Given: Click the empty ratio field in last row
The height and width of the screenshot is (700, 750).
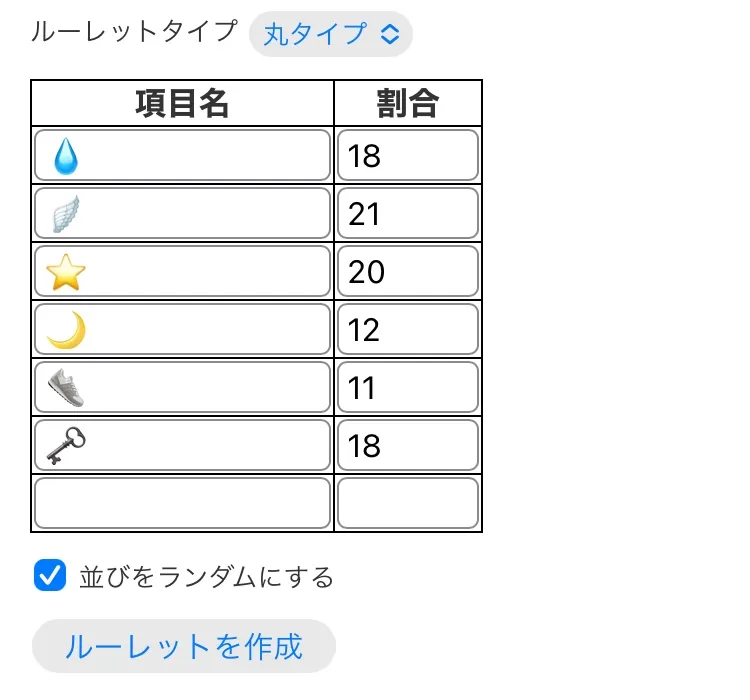Looking at the screenshot, I should 407,504.
